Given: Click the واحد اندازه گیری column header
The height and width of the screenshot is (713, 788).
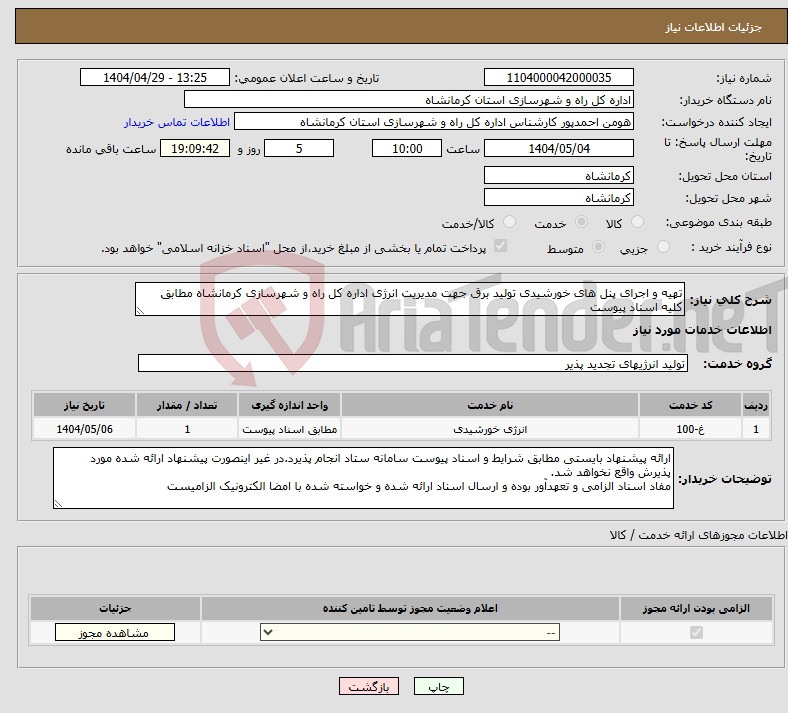Looking at the screenshot, I should [x=289, y=405].
